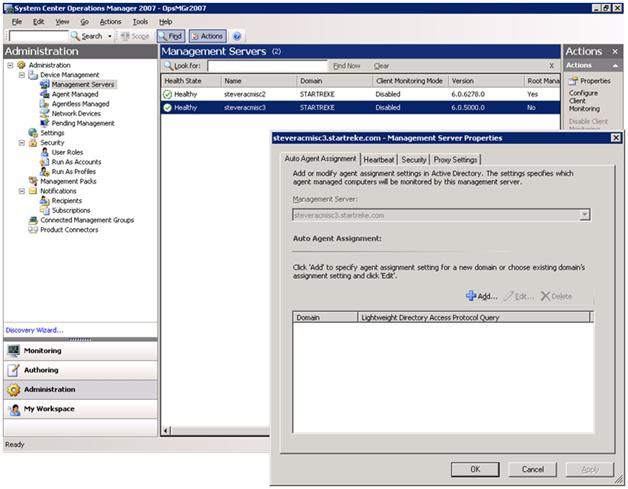Select the Auto Agent Assignment tab

click(x=320, y=159)
